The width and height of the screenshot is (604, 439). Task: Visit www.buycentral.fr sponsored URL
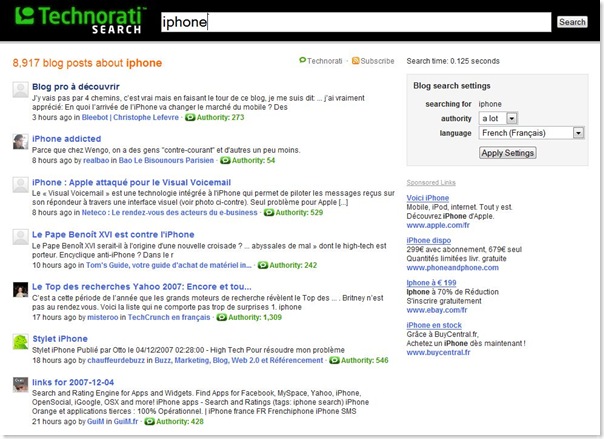click(x=438, y=352)
